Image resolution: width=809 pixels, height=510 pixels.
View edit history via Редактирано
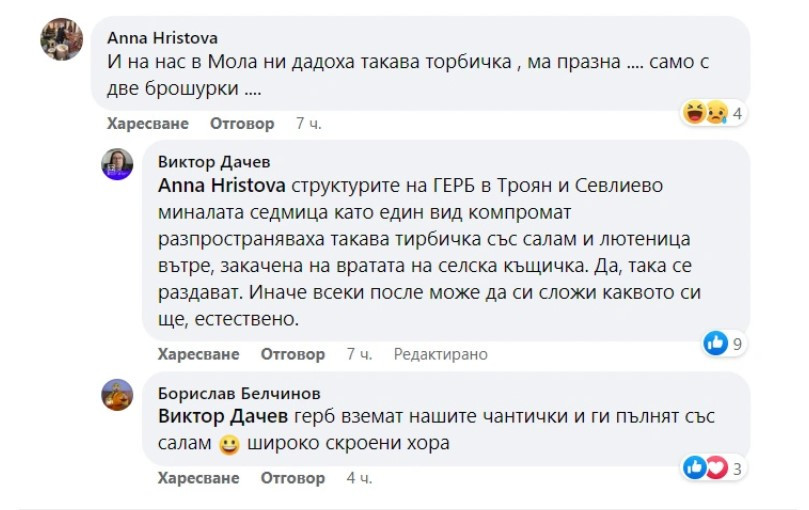(x=440, y=354)
